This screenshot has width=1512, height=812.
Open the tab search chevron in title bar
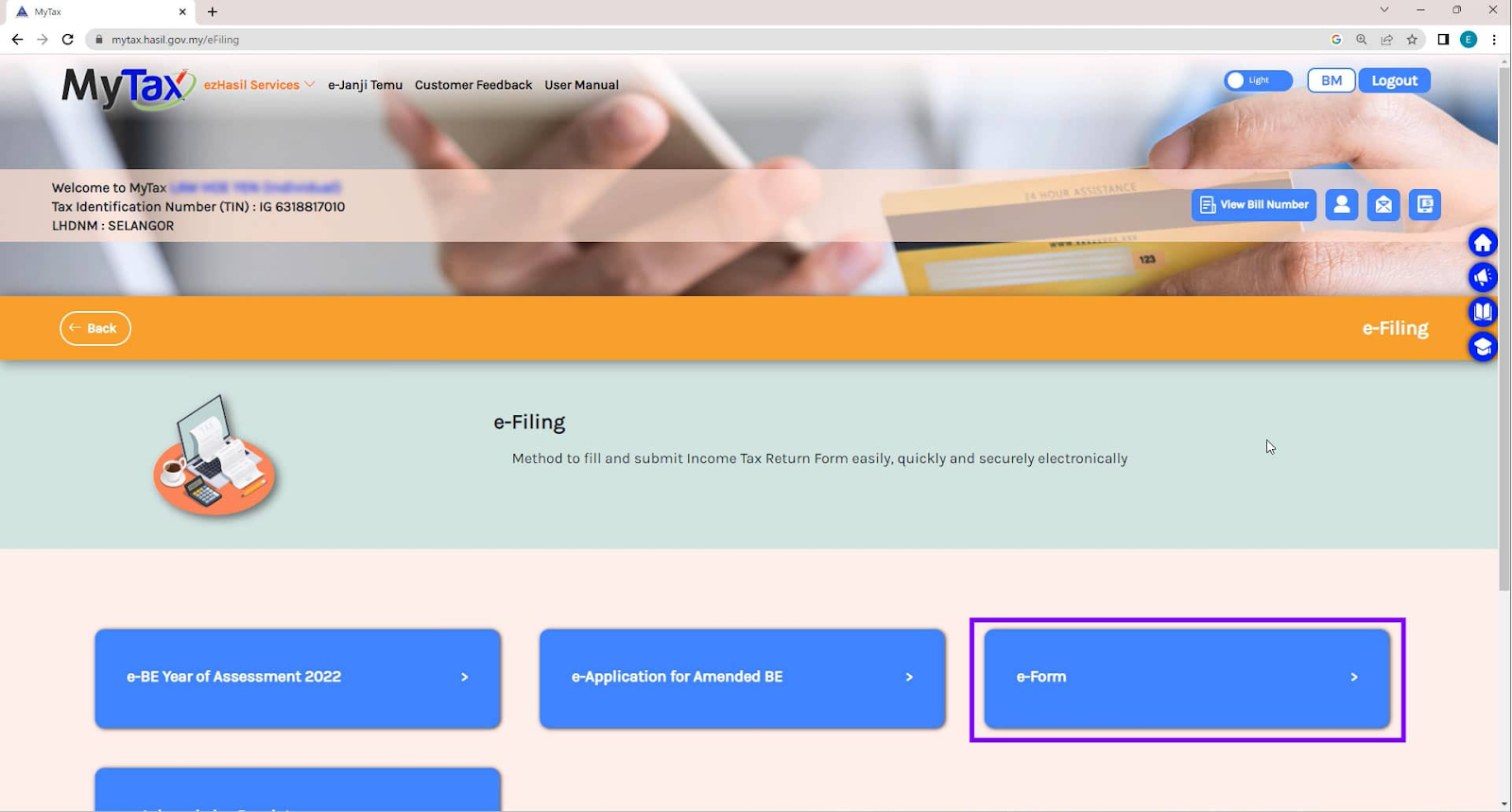pos(1384,10)
